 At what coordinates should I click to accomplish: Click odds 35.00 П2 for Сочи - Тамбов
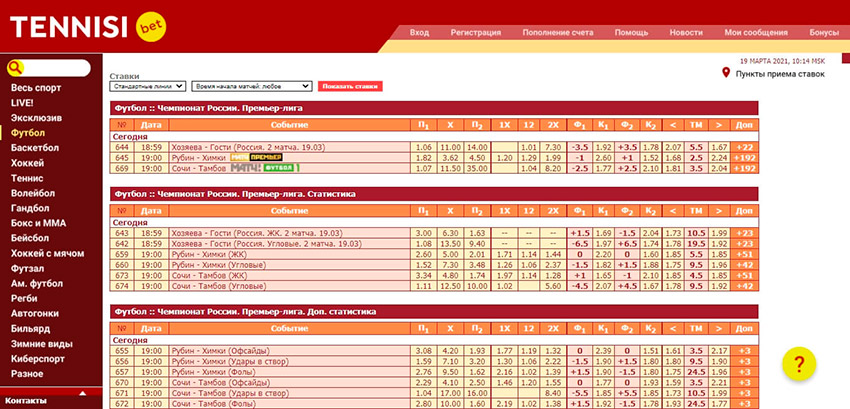(x=476, y=168)
